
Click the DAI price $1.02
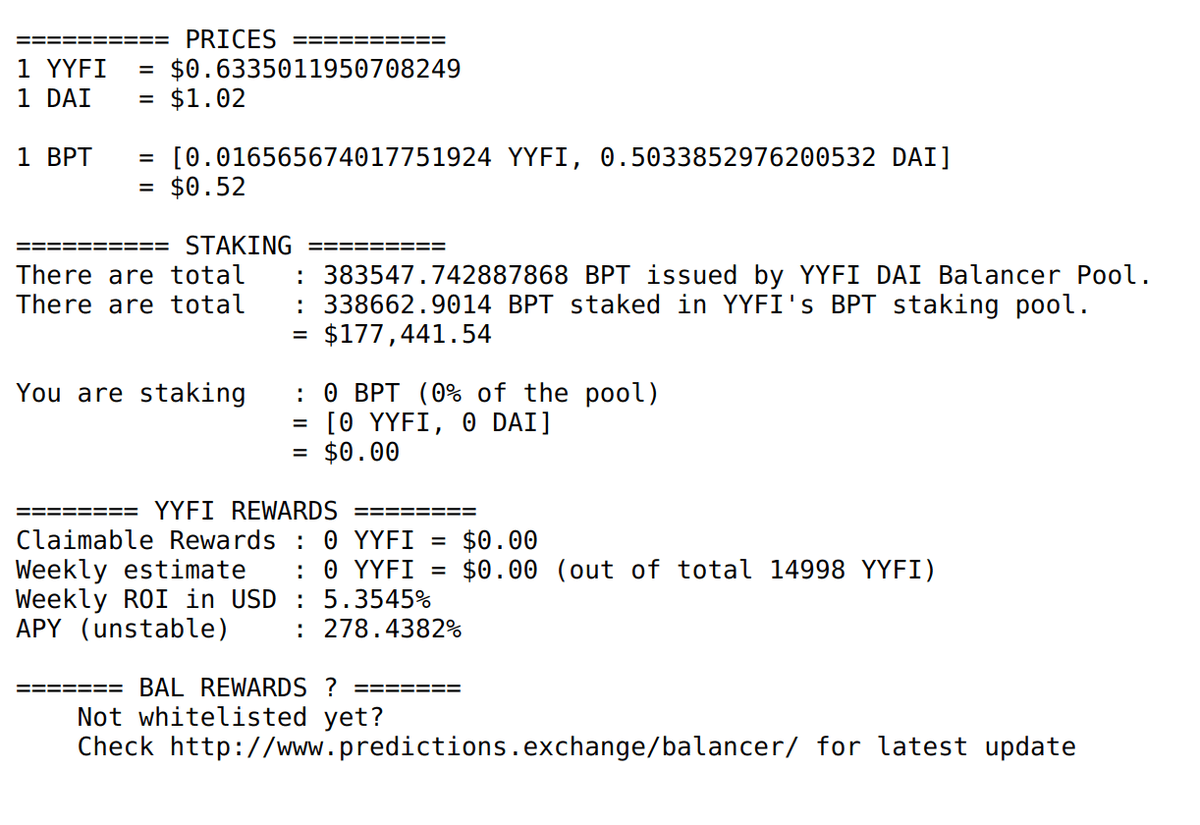208,99
